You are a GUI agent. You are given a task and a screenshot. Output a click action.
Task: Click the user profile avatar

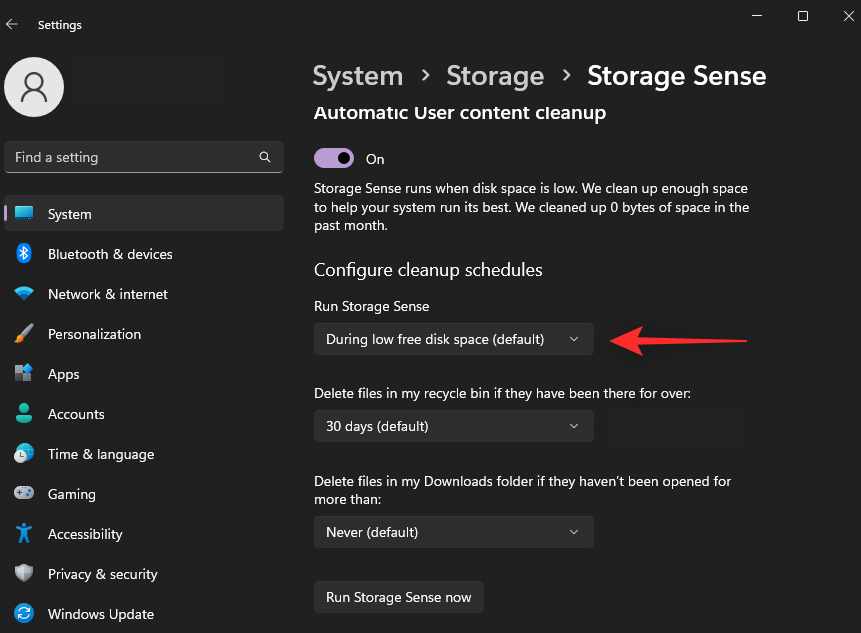(33, 87)
